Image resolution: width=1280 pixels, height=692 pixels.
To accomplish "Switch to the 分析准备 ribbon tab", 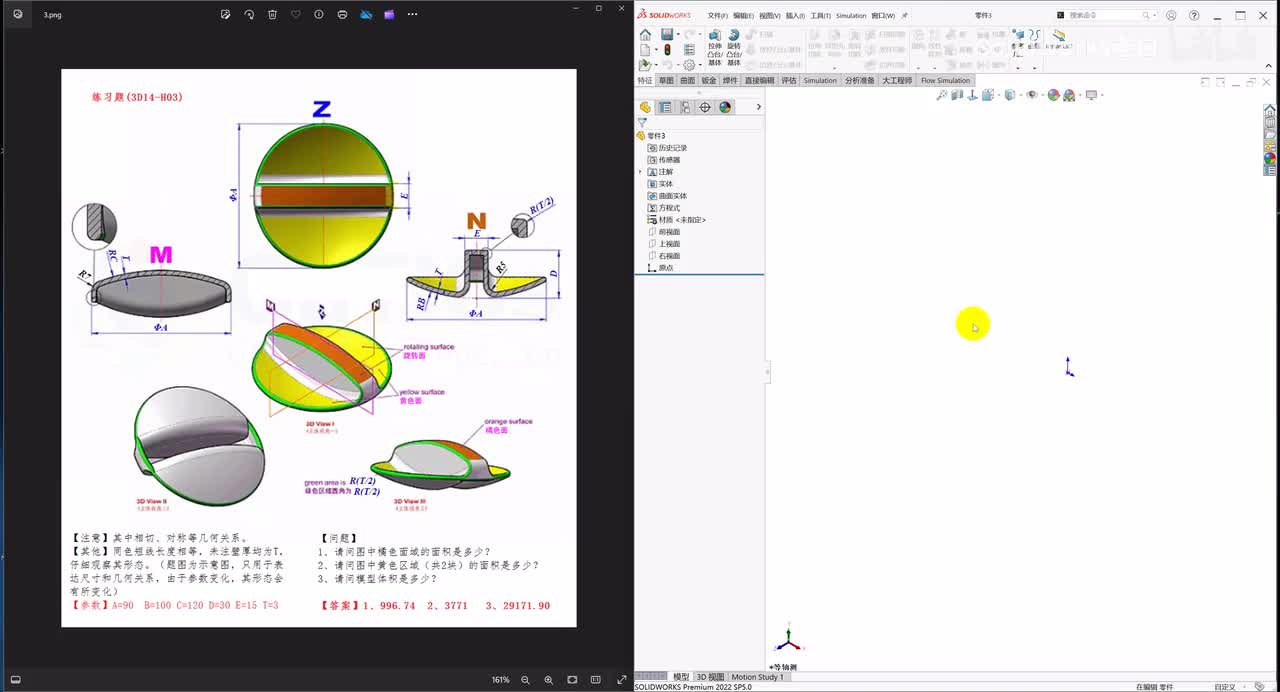I will tap(859, 80).
